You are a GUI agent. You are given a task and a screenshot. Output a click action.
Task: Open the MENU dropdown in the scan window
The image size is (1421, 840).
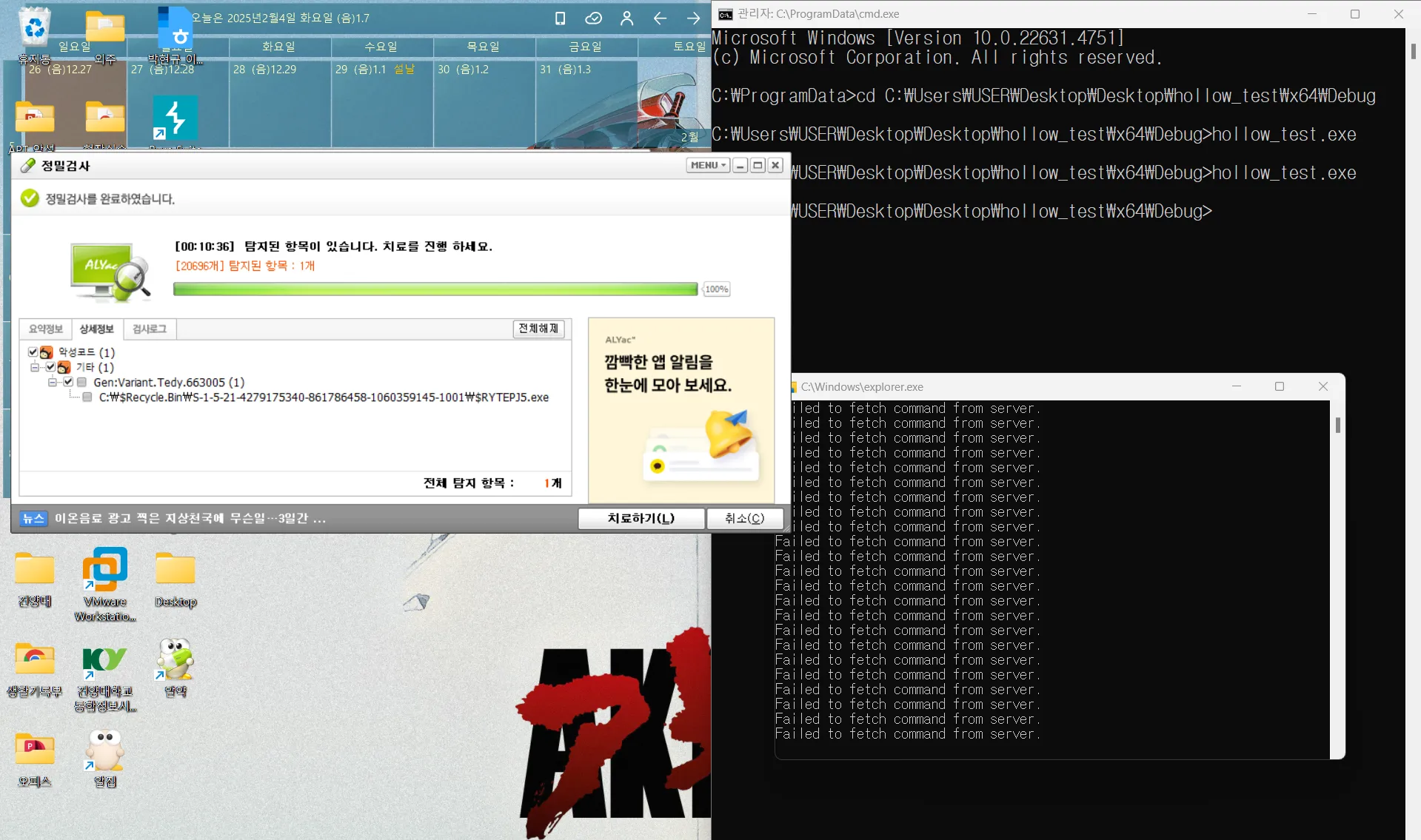pyautogui.click(x=706, y=165)
